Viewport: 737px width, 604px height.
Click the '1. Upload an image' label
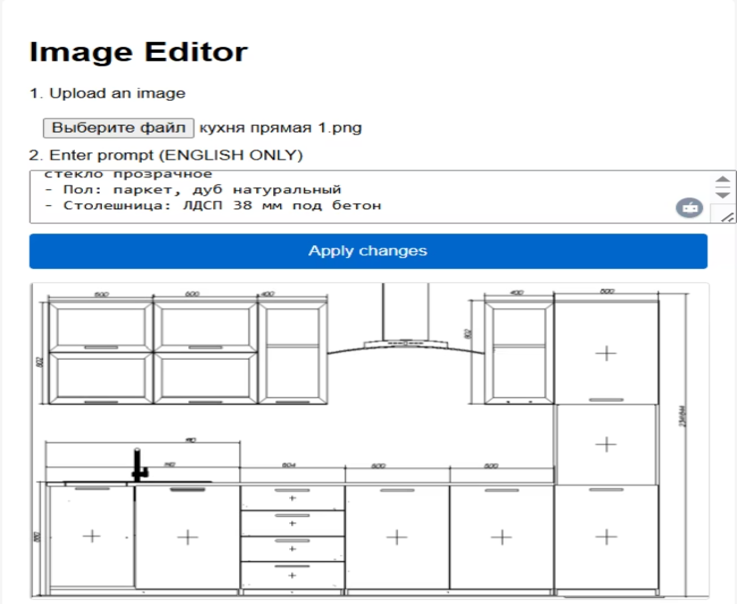pos(107,93)
